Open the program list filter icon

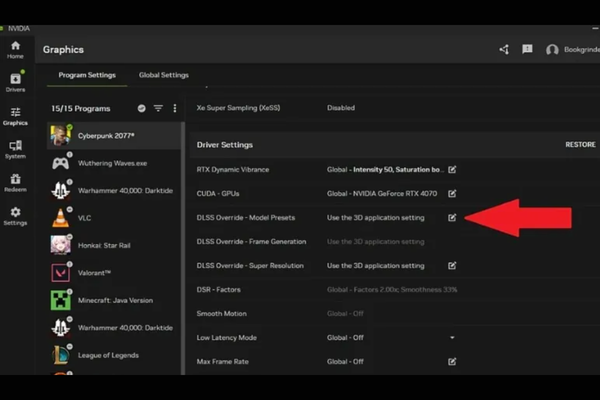point(158,108)
